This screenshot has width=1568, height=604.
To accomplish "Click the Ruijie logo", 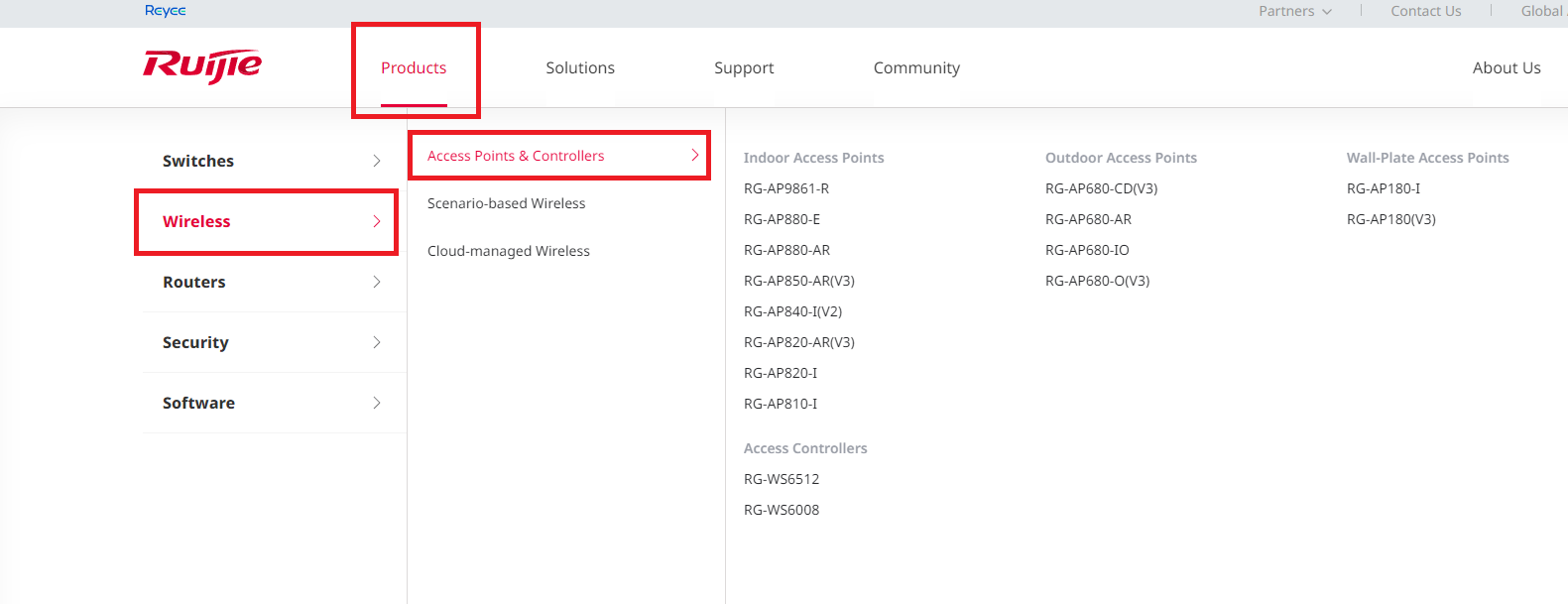I will click(202, 65).
